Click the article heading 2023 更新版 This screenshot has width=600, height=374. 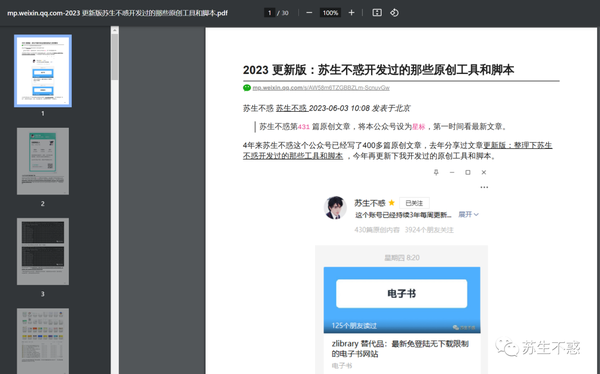pyautogui.click(x=378, y=70)
